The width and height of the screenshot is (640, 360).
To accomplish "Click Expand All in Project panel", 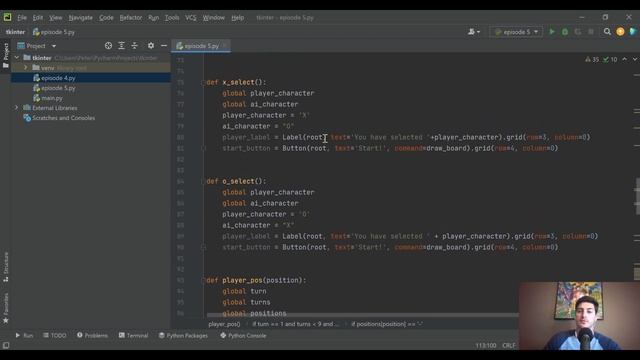I will coord(121,46).
